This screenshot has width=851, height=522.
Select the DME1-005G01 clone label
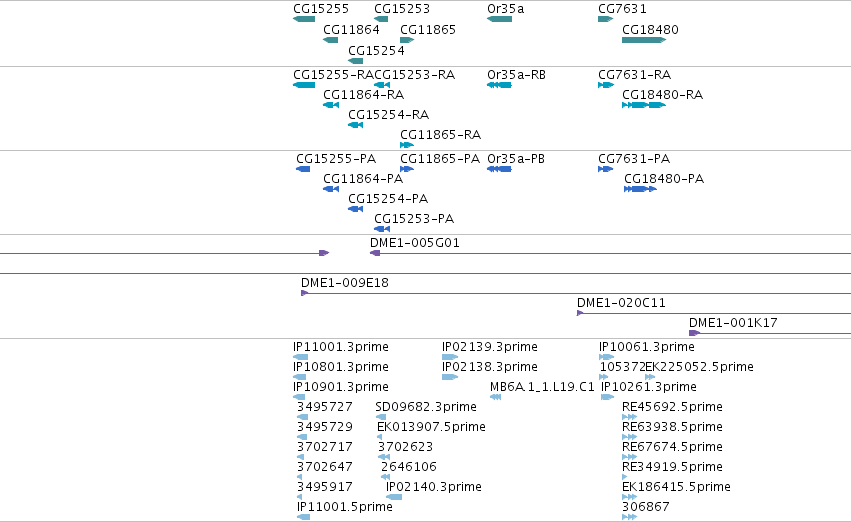415,243
